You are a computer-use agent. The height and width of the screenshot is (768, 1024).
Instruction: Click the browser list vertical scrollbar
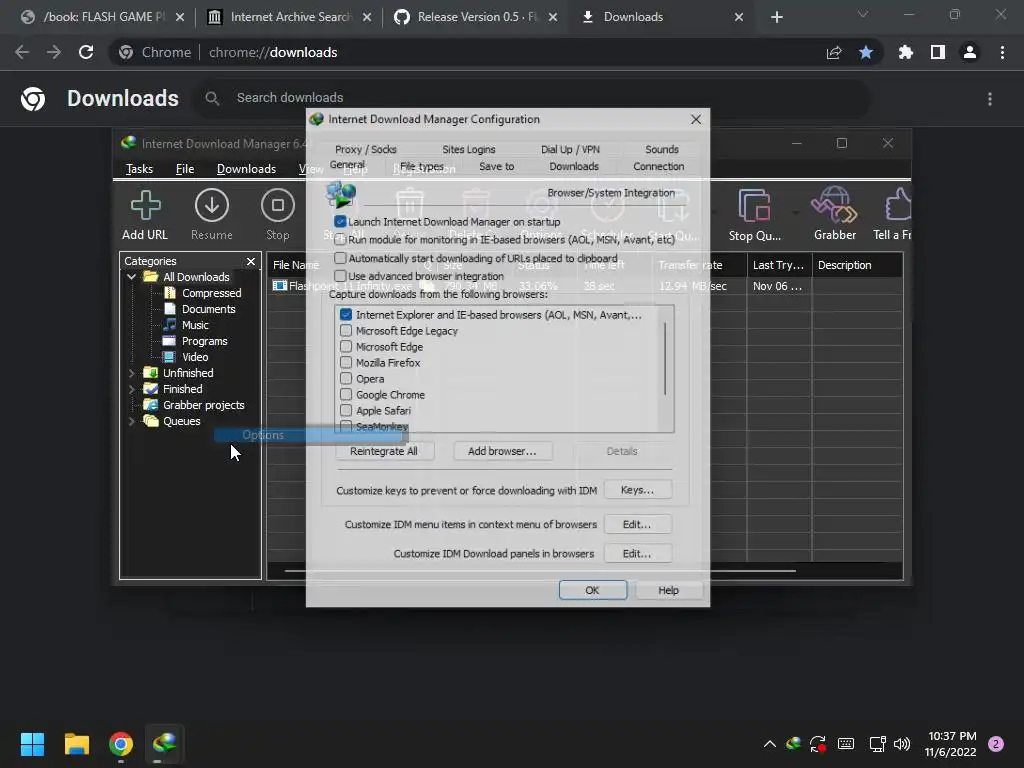(x=665, y=359)
